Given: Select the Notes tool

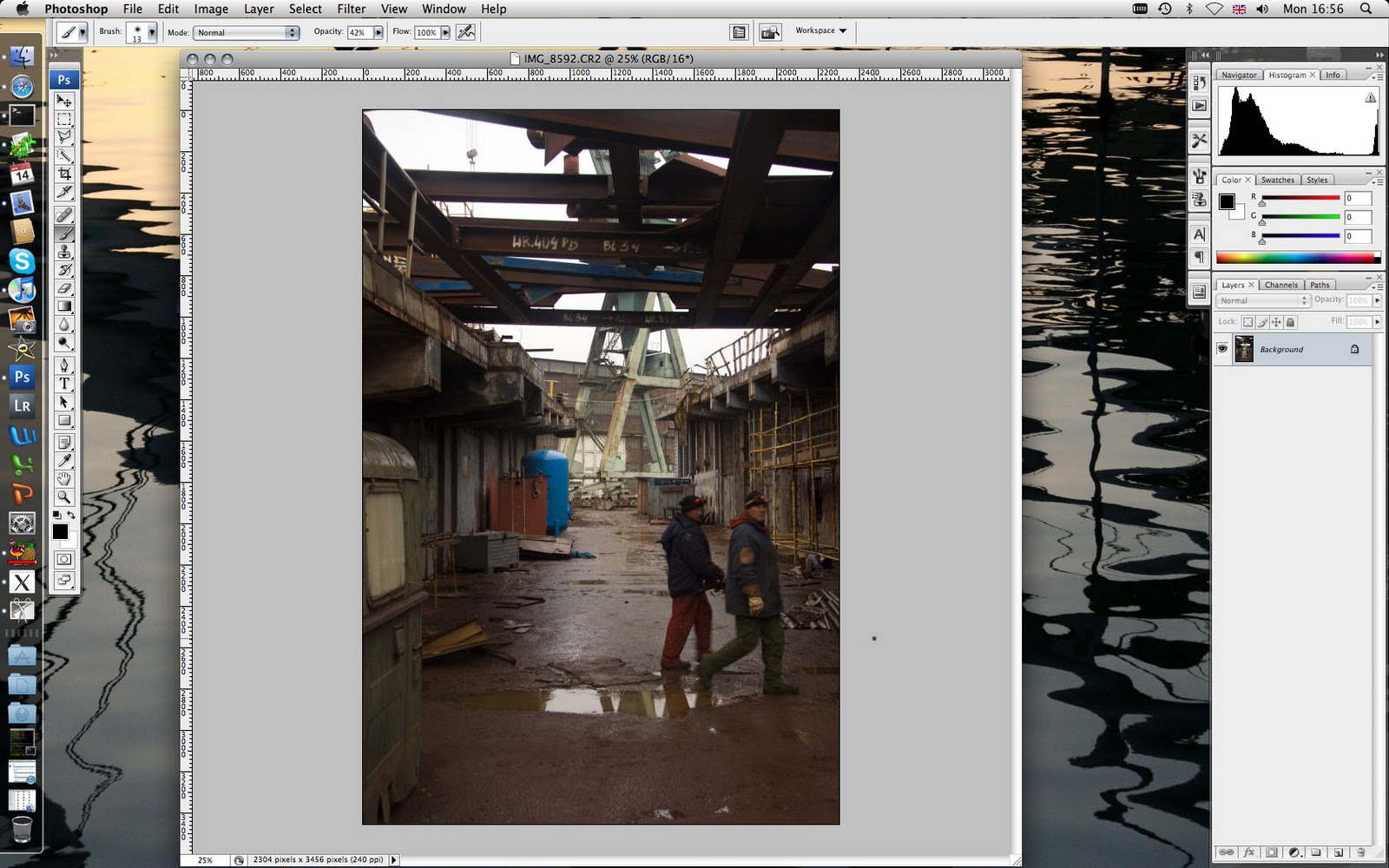Looking at the screenshot, I should click(64, 443).
